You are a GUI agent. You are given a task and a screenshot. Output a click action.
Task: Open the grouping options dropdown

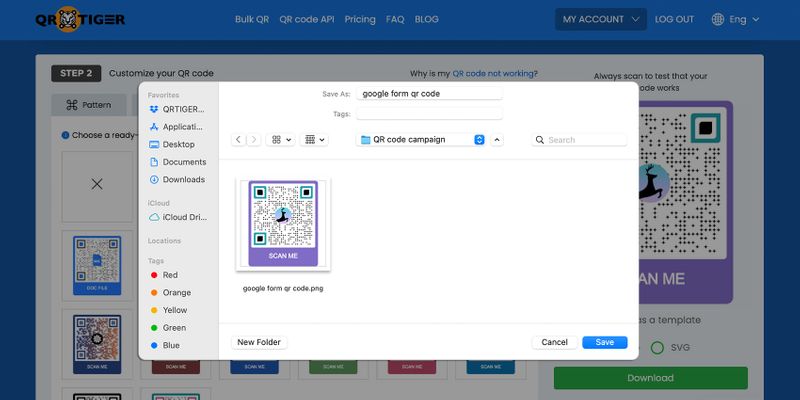(x=314, y=139)
